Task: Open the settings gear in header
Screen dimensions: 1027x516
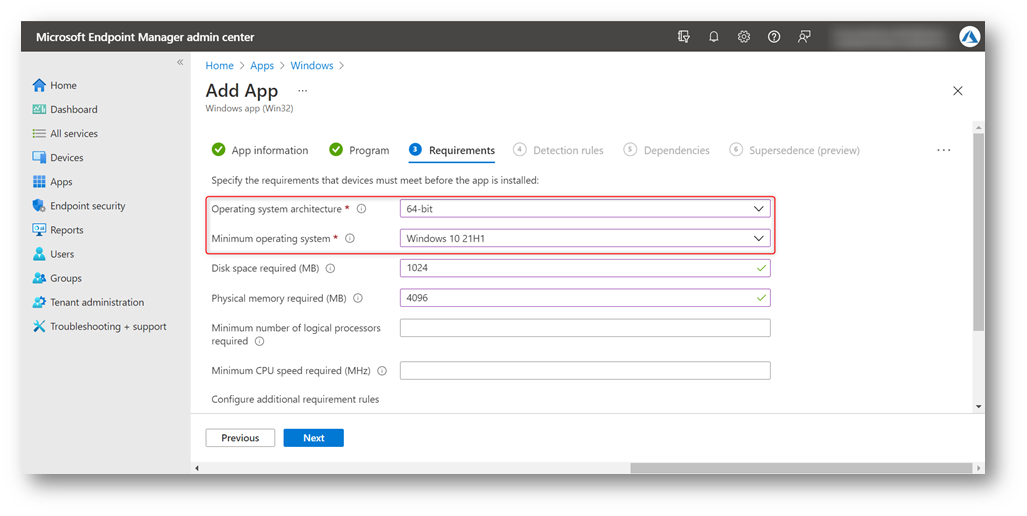Action: [x=744, y=37]
